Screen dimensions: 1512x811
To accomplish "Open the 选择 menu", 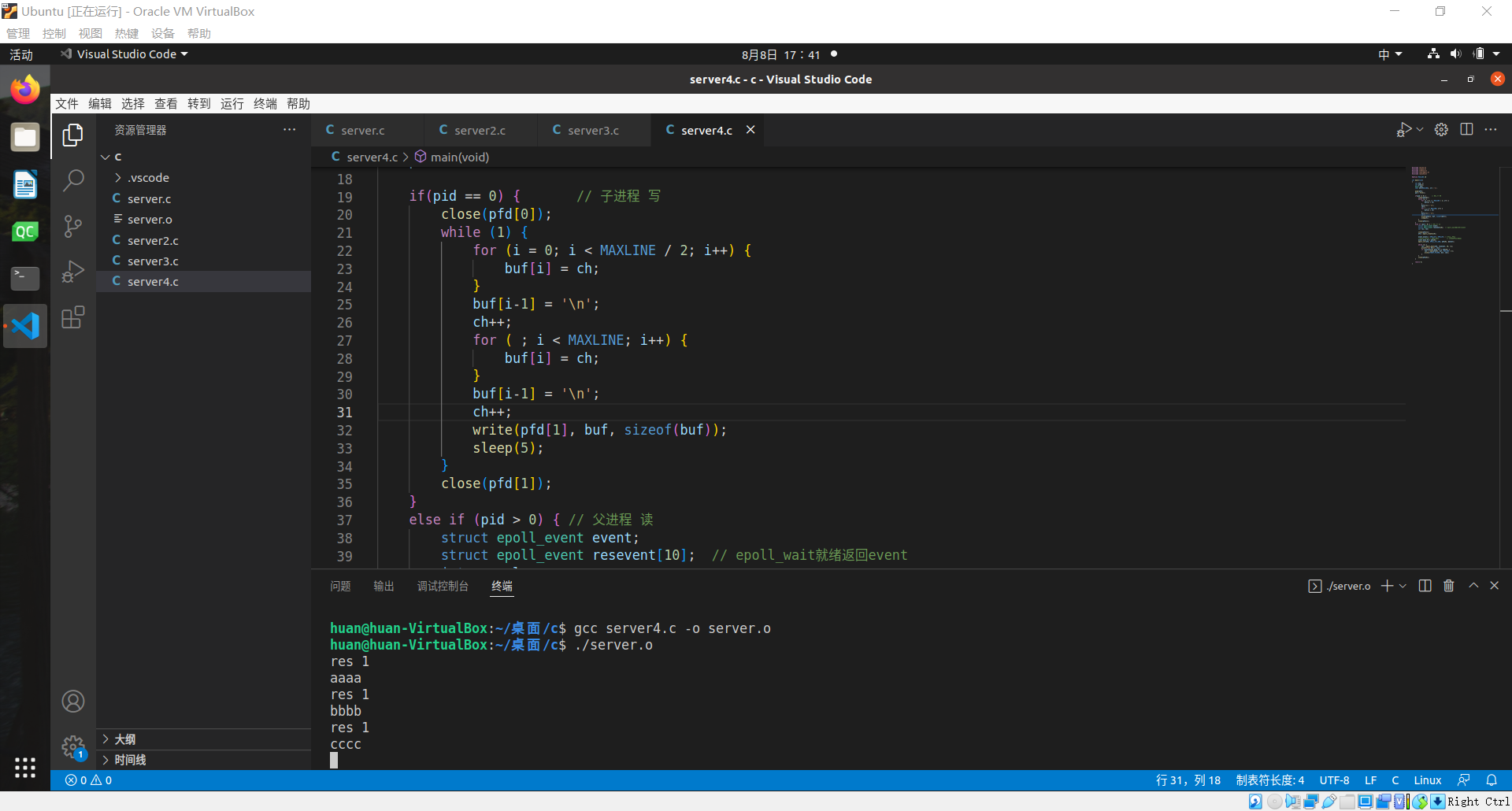I will pyautogui.click(x=133, y=104).
